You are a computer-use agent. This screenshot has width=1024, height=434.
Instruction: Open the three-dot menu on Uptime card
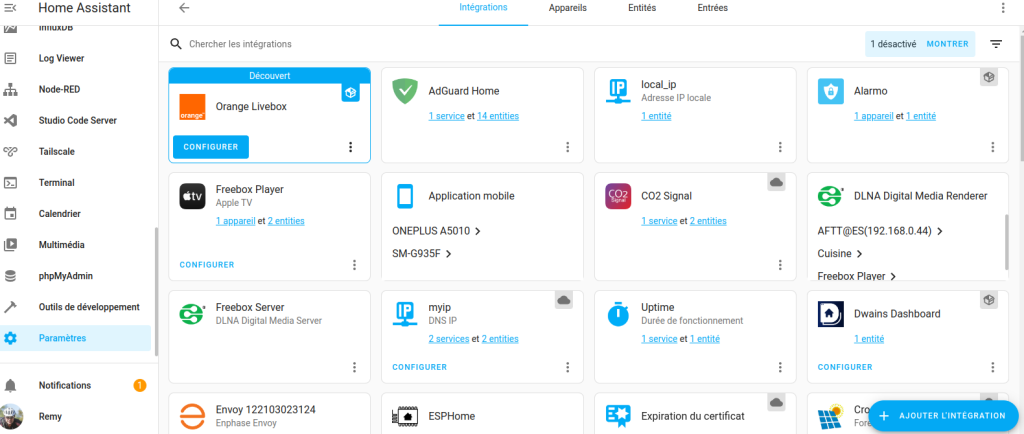pyautogui.click(x=780, y=367)
